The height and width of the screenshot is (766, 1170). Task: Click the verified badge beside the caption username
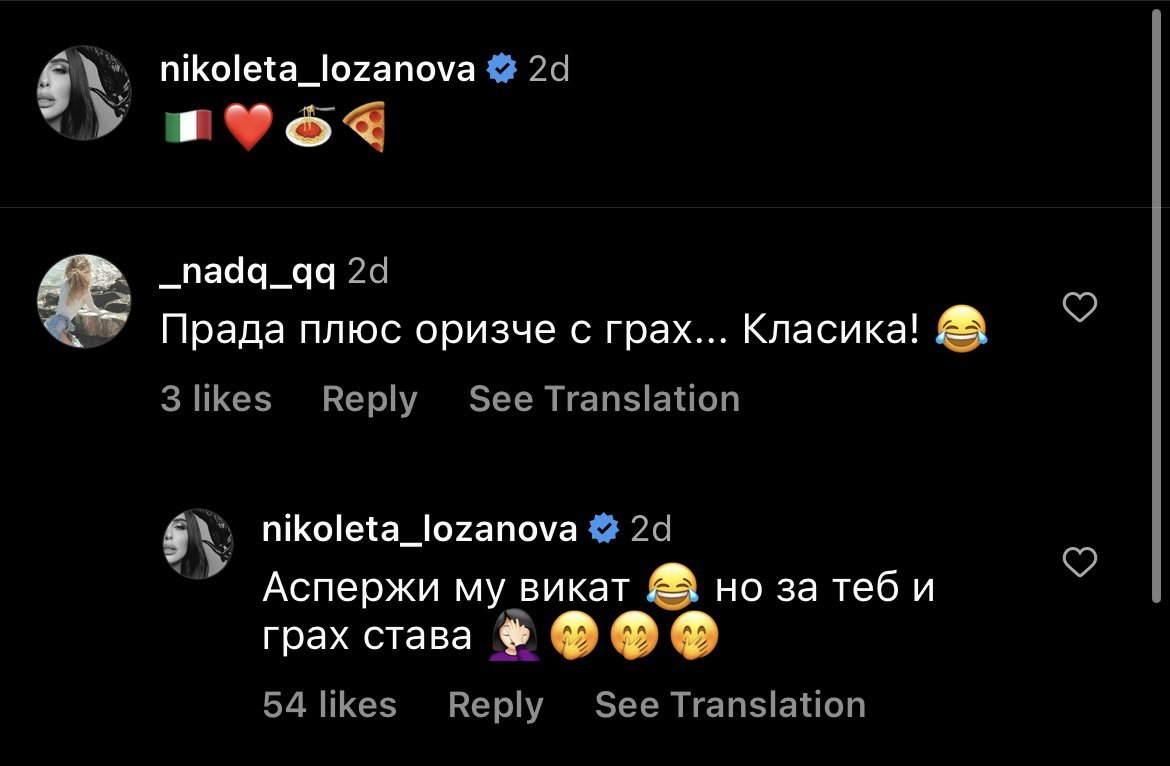501,70
